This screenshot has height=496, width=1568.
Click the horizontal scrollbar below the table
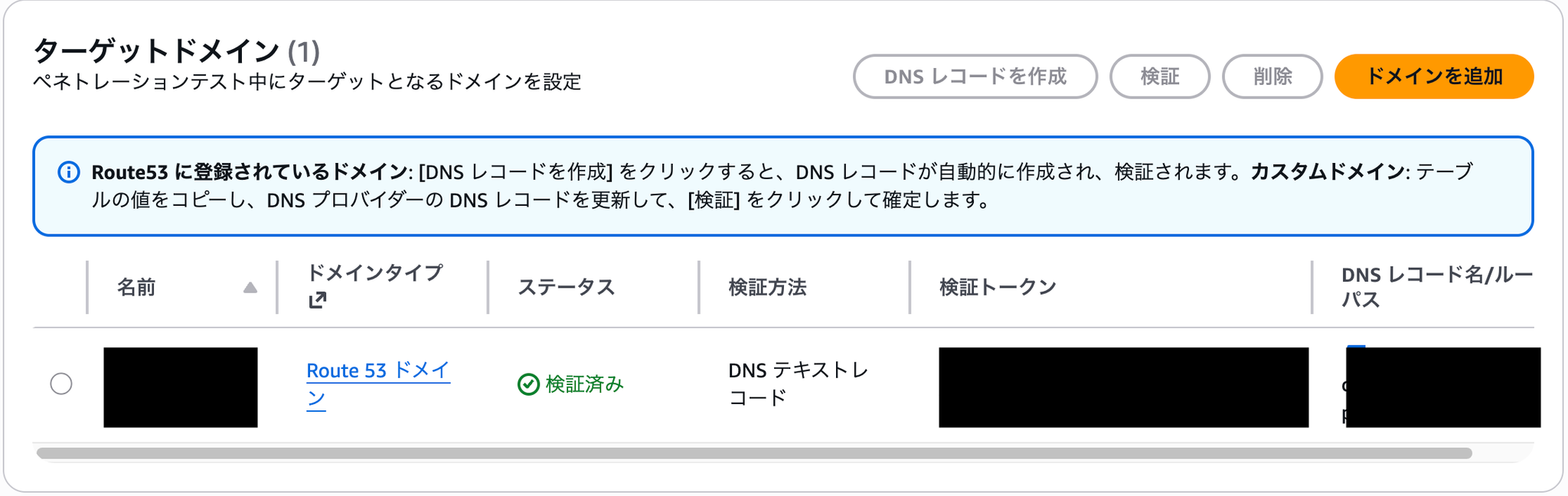coord(753,453)
